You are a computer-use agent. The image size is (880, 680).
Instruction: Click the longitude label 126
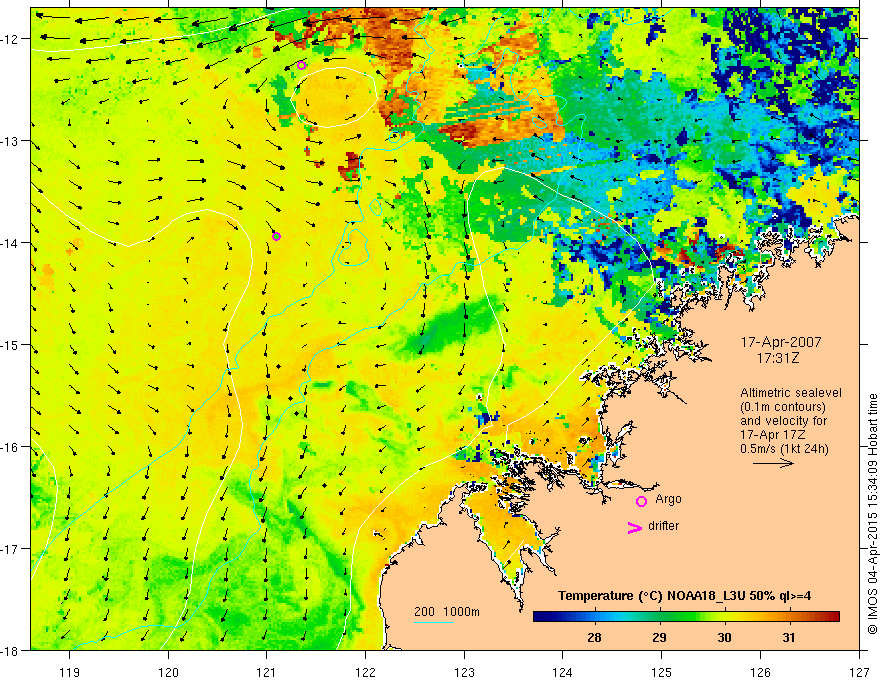coord(760,672)
